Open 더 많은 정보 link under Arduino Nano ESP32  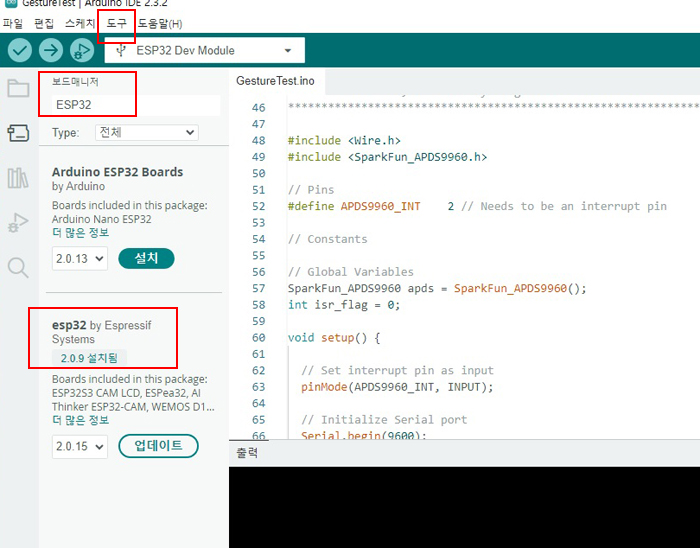(80, 232)
